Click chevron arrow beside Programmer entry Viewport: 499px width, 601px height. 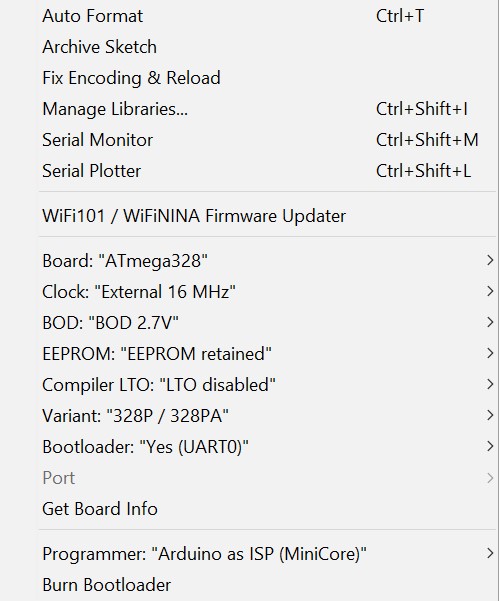(490, 553)
